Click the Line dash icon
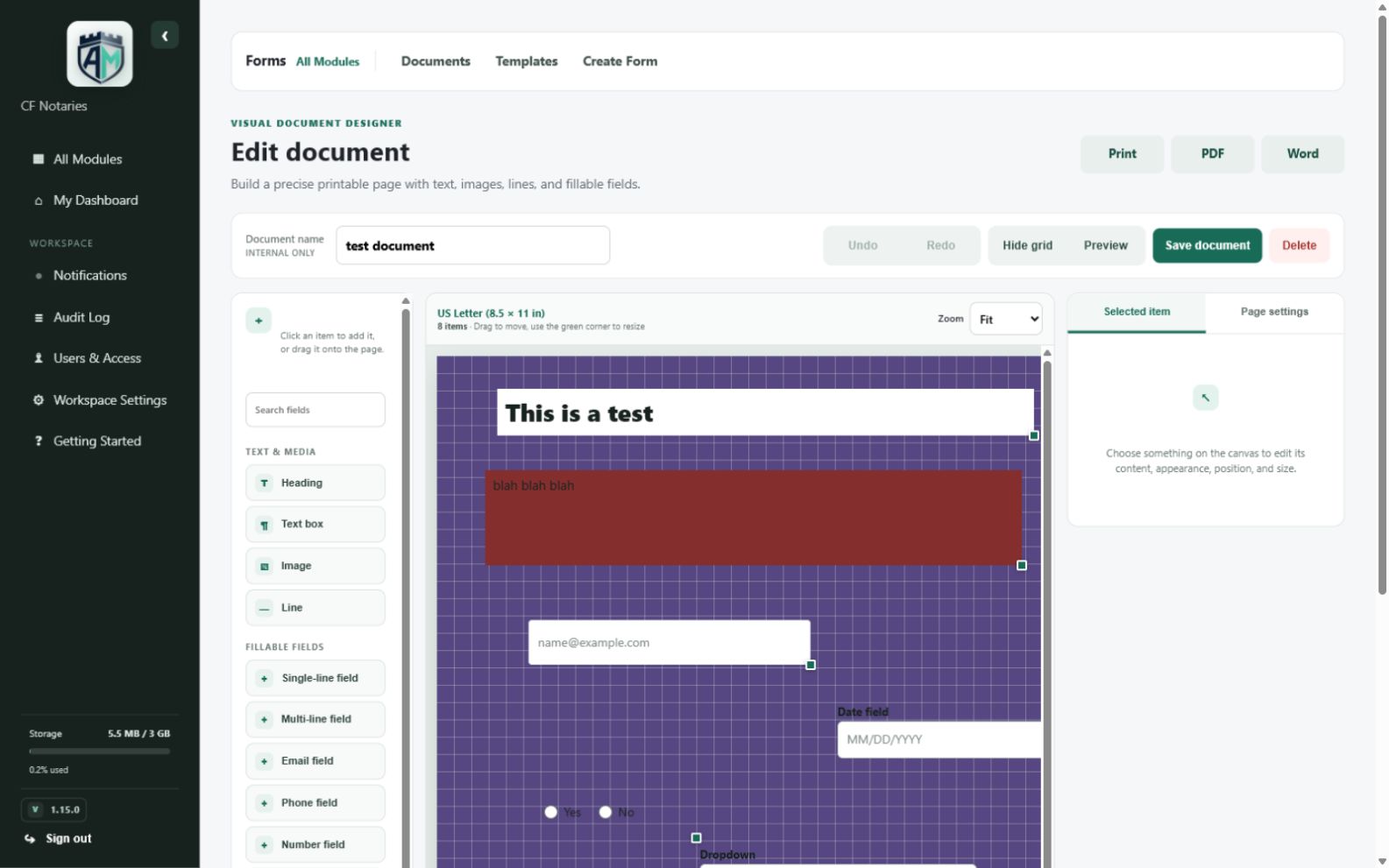Image resolution: width=1389 pixels, height=868 pixels. pos(264,608)
